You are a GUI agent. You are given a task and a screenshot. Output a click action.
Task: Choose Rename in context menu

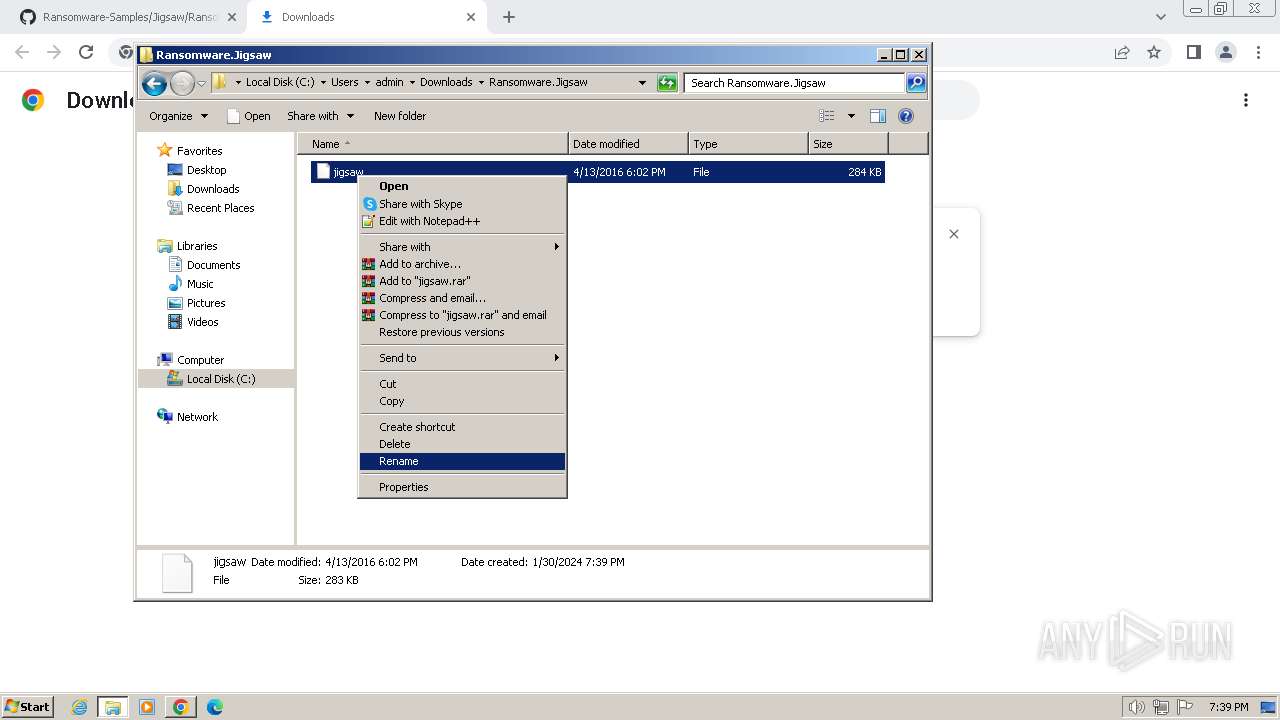[462, 461]
